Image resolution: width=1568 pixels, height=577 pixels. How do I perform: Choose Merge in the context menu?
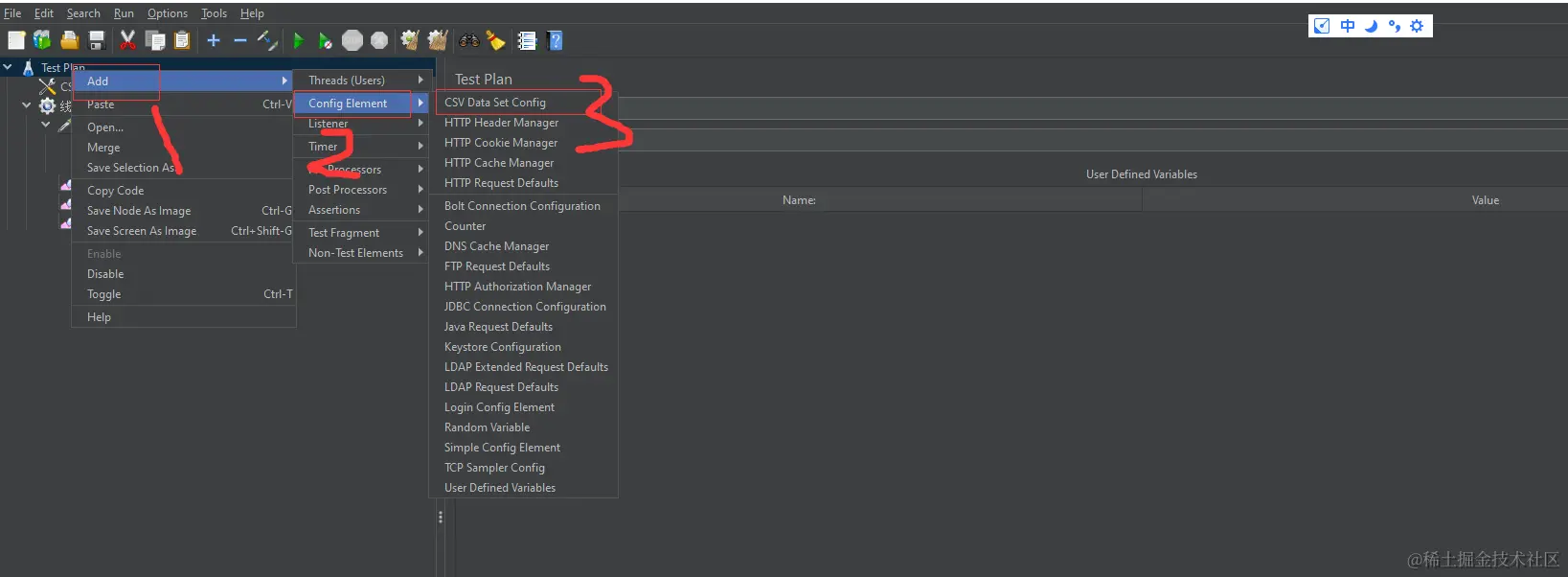[184, 148]
